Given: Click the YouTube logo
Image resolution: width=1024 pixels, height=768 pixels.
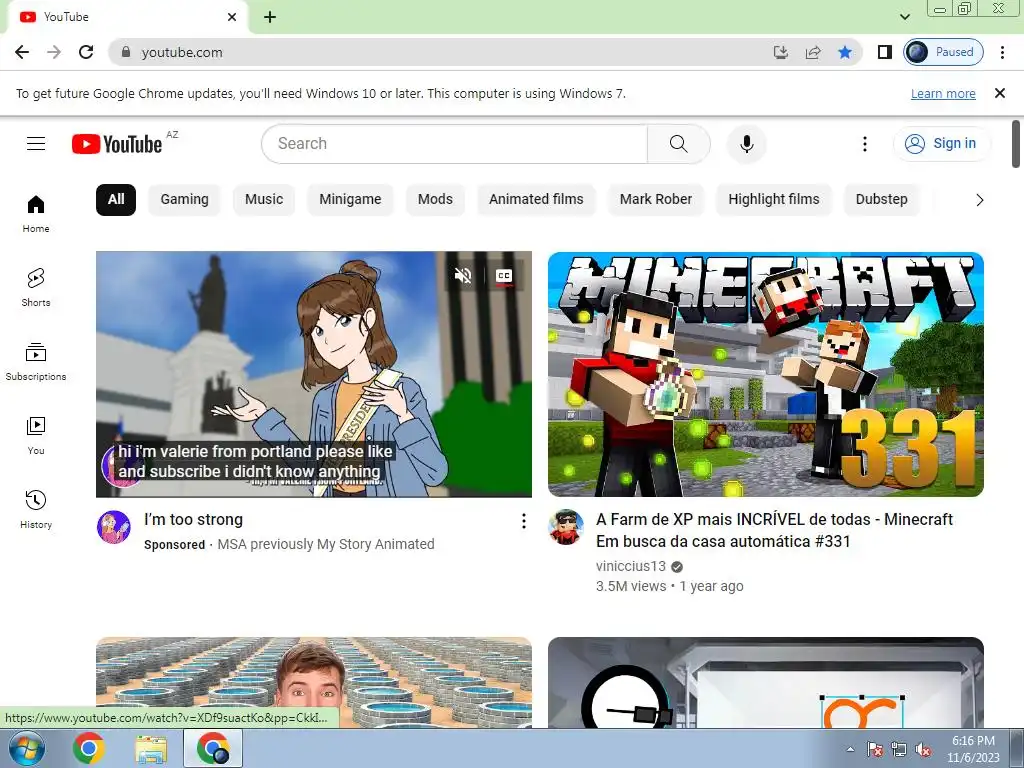Looking at the screenshot, I should (117, 144).
